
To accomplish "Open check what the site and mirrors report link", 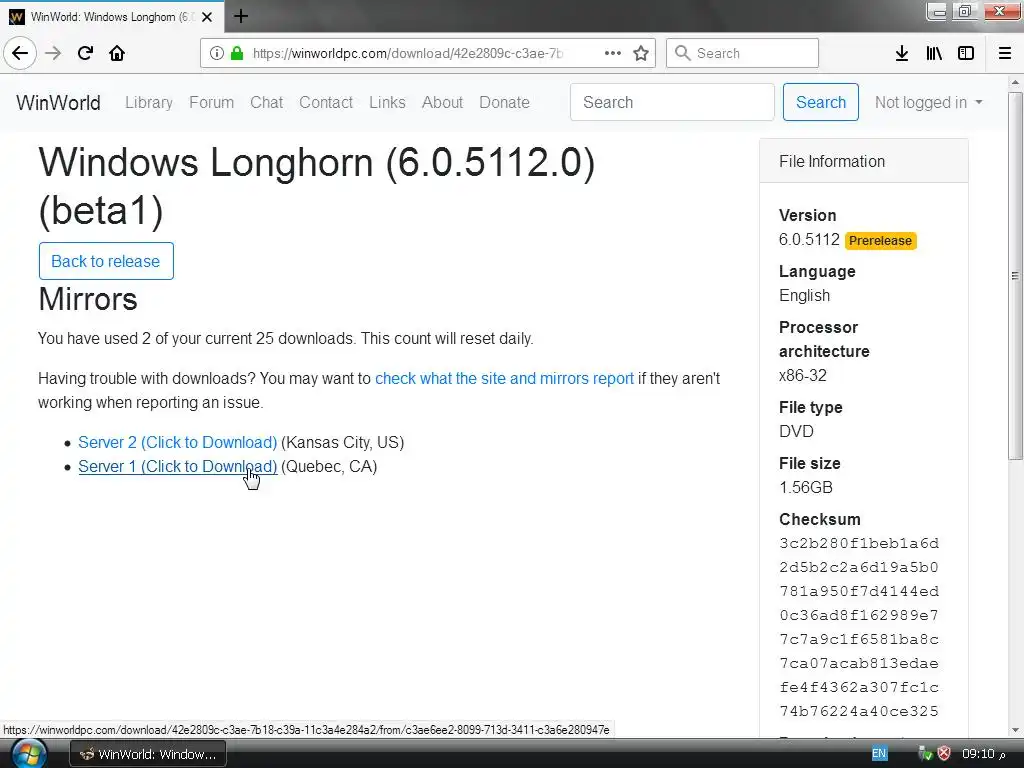I will pos(504,378).
